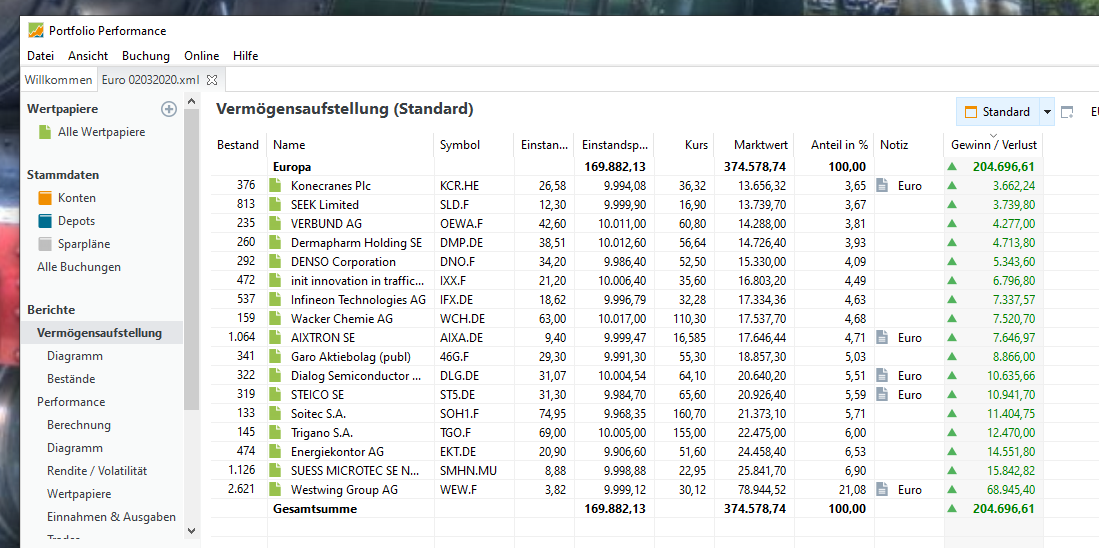The height and width of the screenshot is (548, 1099).
Task: Open the note icon in Konecranes Plc row
Action: click(x=883, y=186)
